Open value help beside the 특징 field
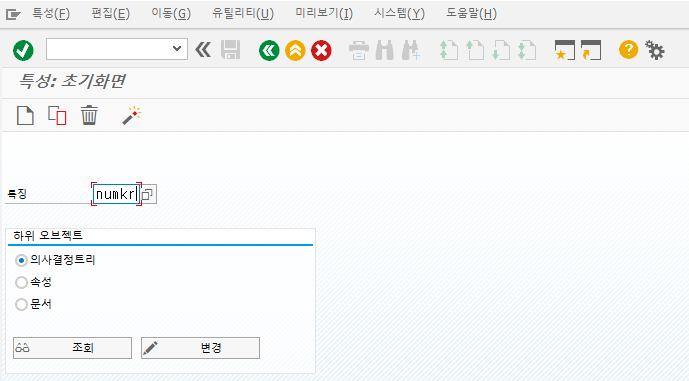The width and height of the screenshot is (689, 381). pyautogui.click(x=149, y=194)
